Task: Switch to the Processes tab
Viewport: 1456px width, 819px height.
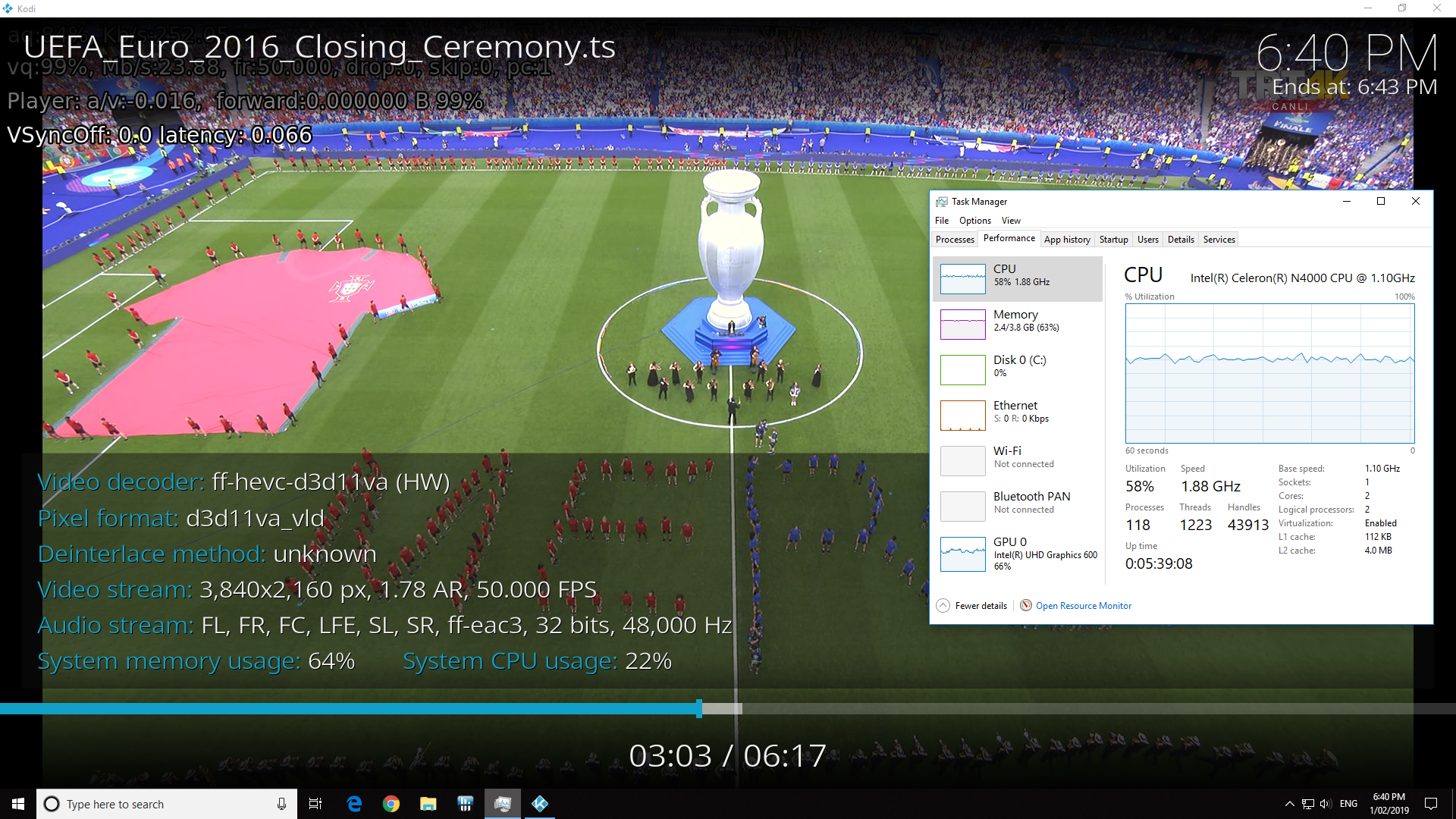Action: pyautogui.click(x=955, y=240)
